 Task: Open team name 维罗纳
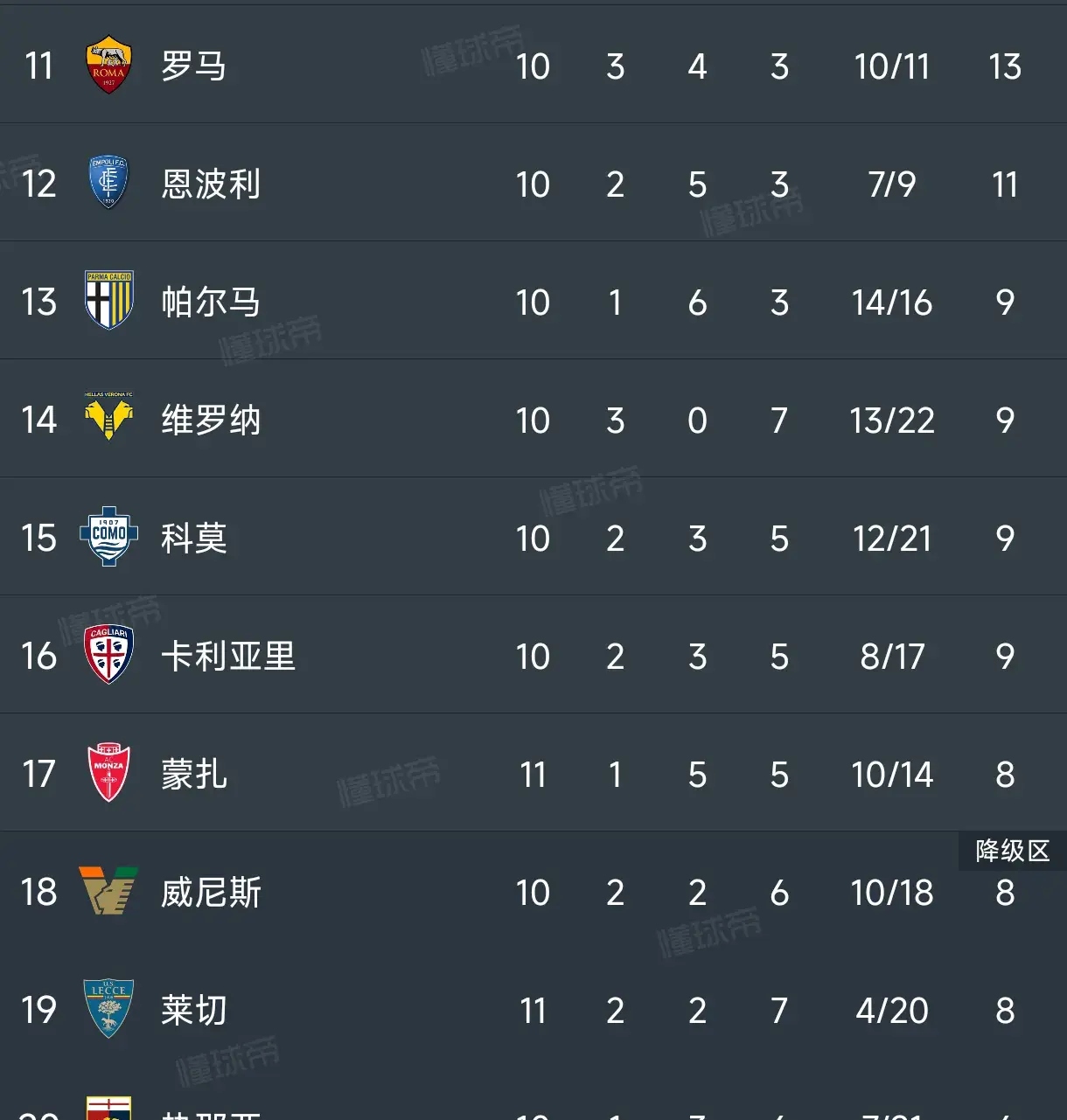point(211,421)
